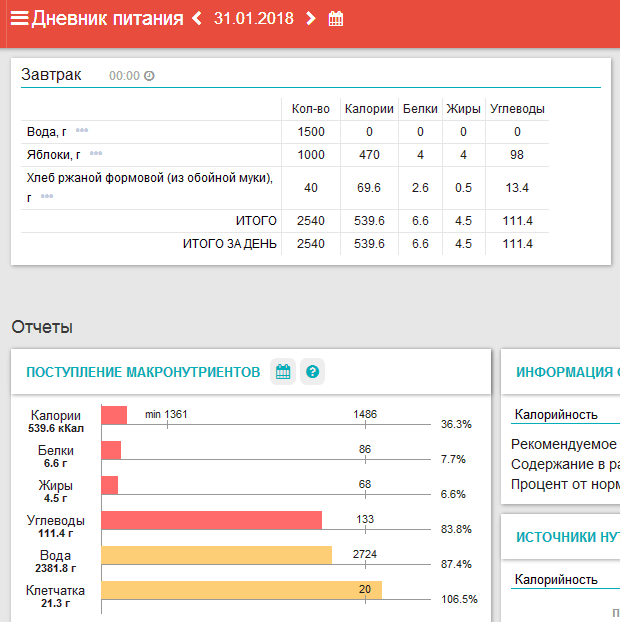Click the Завтрак meal heading
This screenshot has width=620, height=622.
pyautogui.click(x=51, y=75)
